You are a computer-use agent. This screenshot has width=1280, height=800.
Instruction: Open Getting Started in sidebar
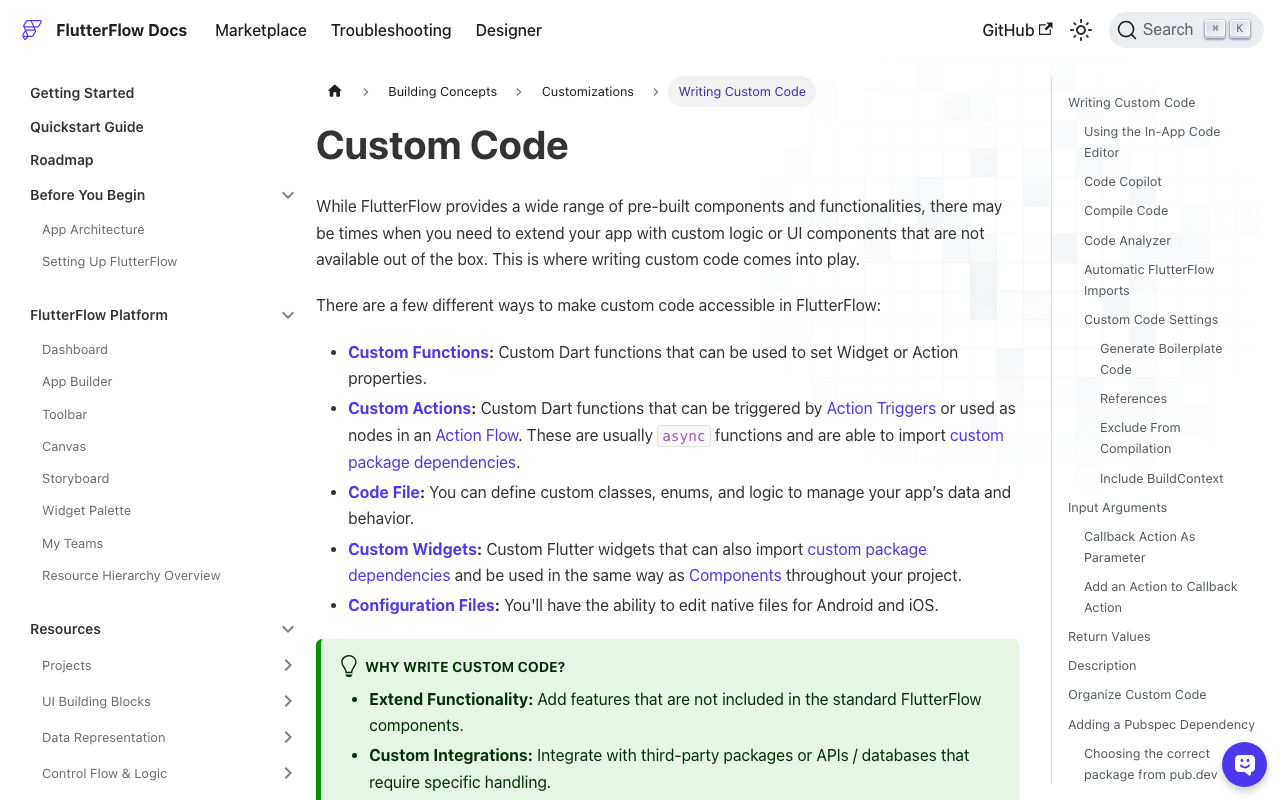click(82, 93)
